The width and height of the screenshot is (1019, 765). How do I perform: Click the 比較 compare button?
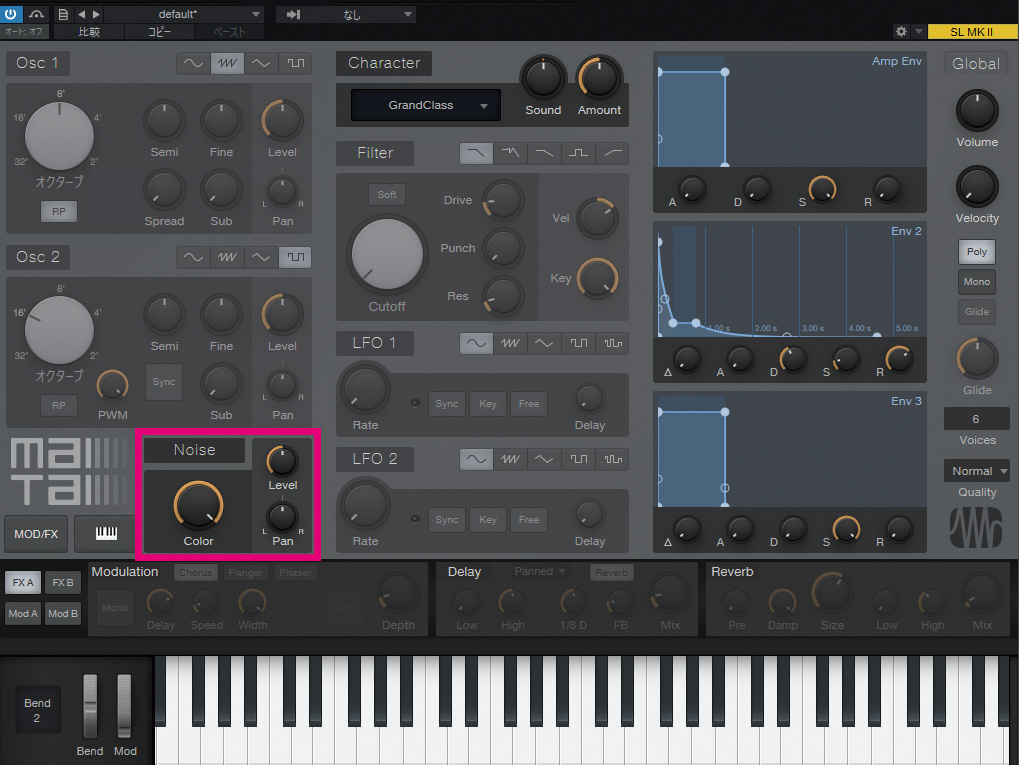point(89,32)
